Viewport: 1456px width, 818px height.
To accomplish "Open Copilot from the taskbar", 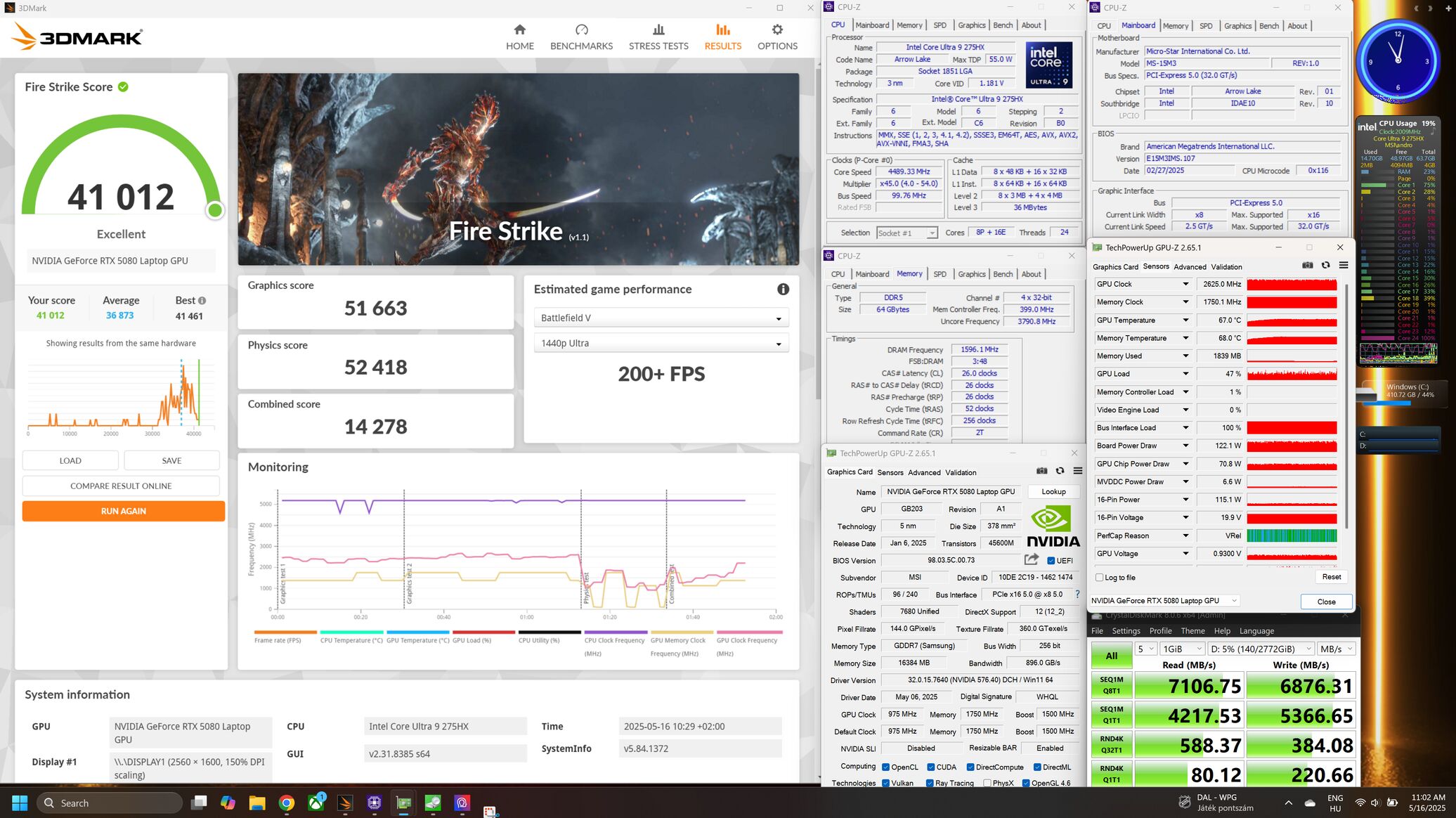I will click(228, 803).
